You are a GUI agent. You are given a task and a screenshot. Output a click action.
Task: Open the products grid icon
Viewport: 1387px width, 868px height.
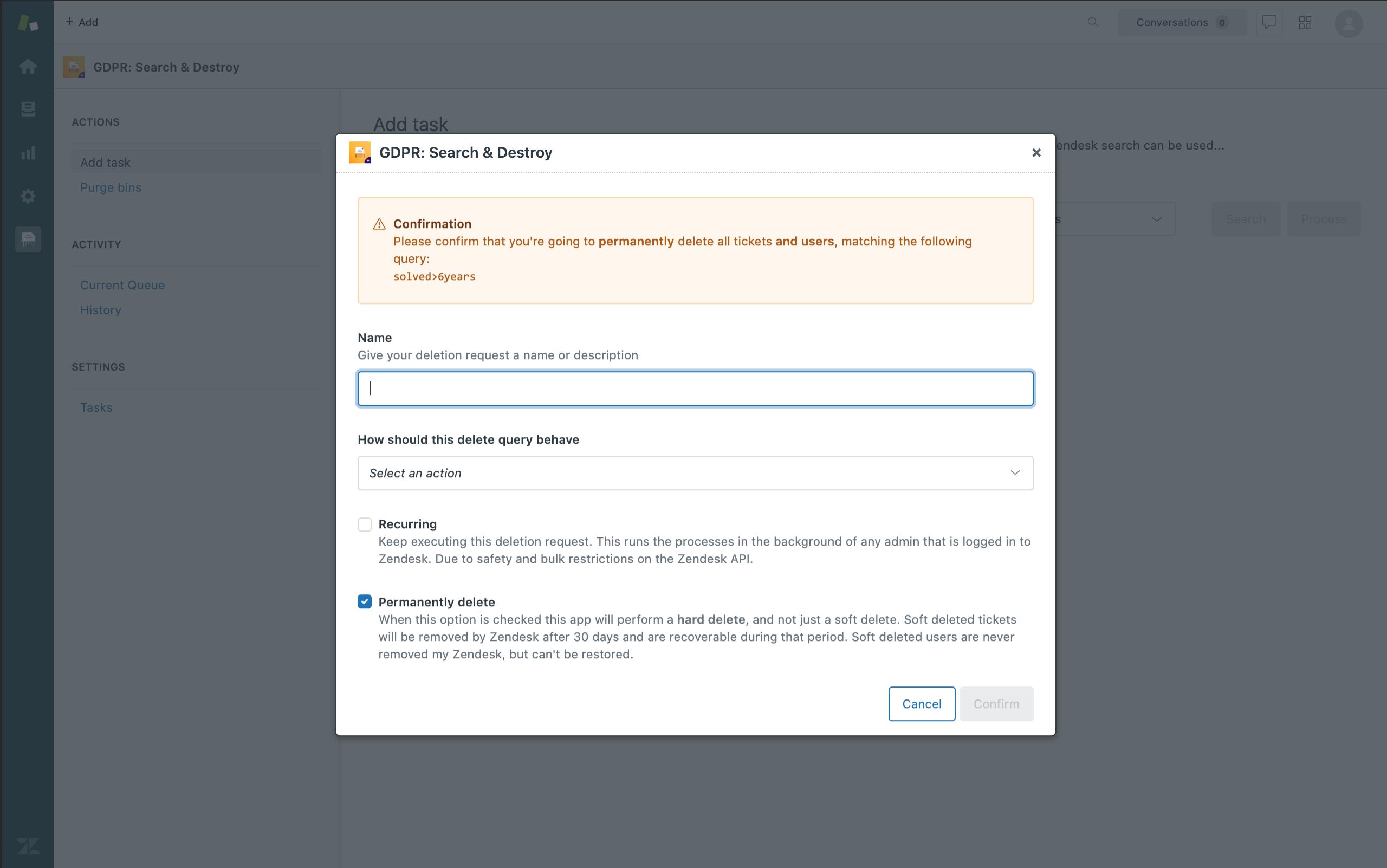[1305, 22]
